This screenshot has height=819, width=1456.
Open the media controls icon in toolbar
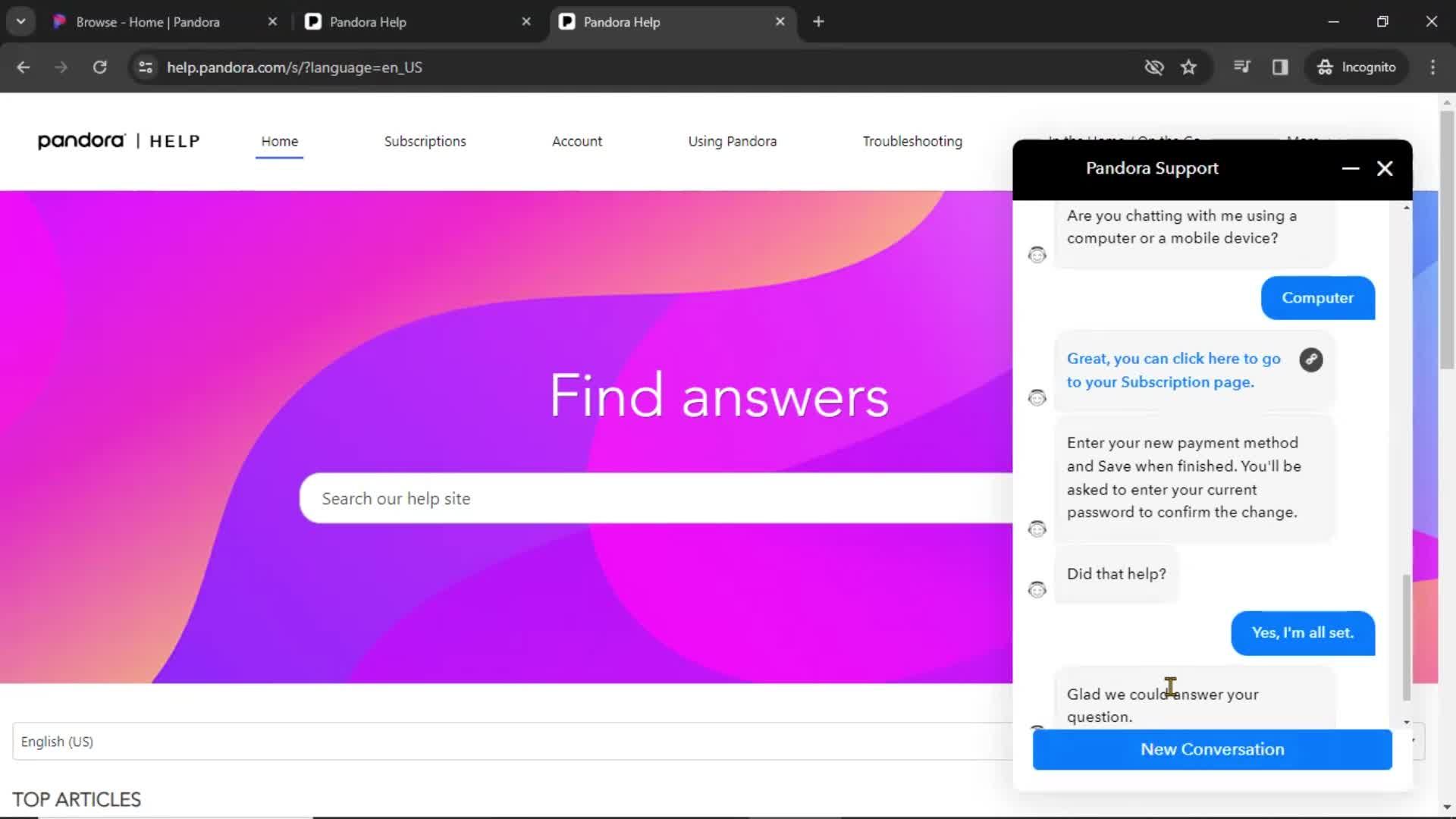point(1241,67)
